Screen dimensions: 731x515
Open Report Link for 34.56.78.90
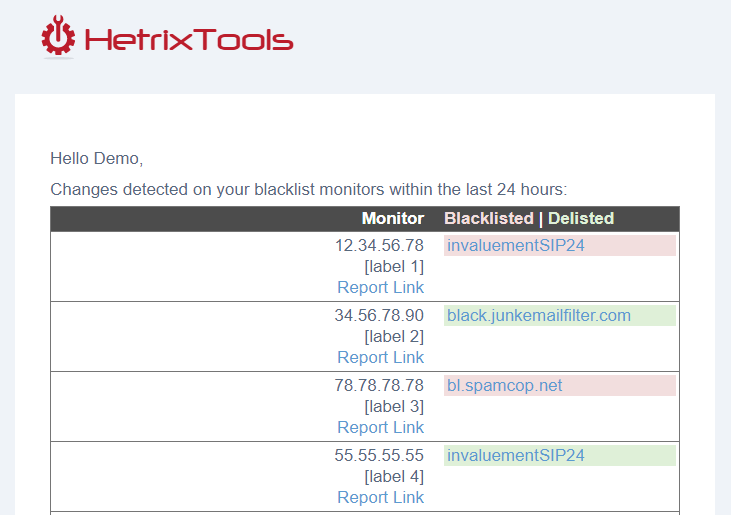click(380, 357)
